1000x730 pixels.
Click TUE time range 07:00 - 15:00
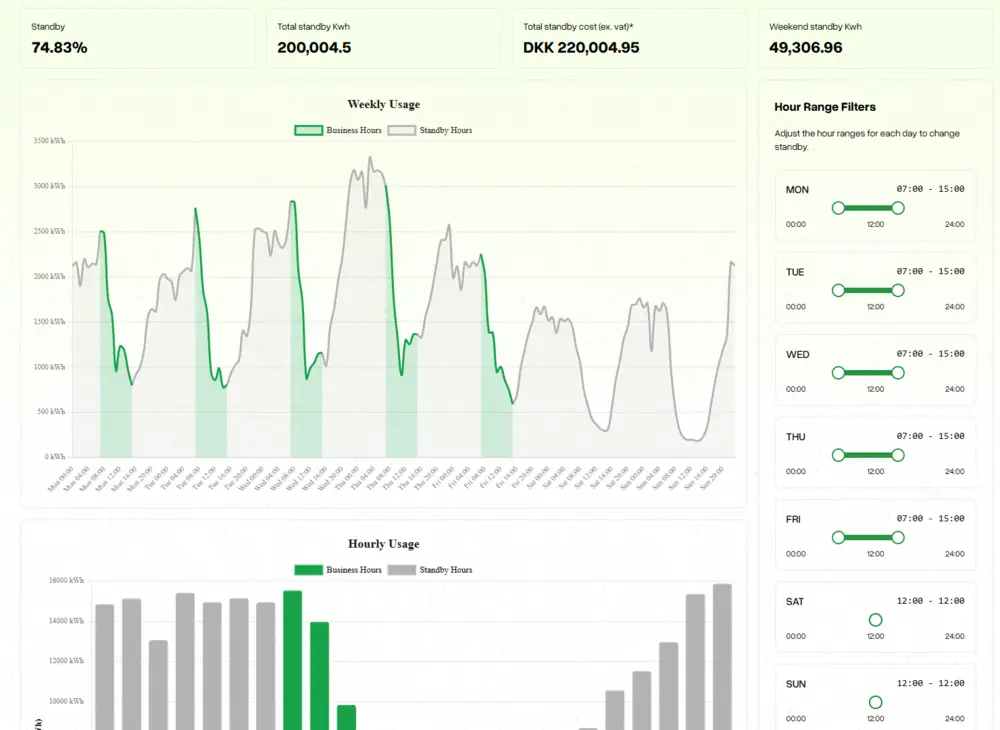[930, 271]
